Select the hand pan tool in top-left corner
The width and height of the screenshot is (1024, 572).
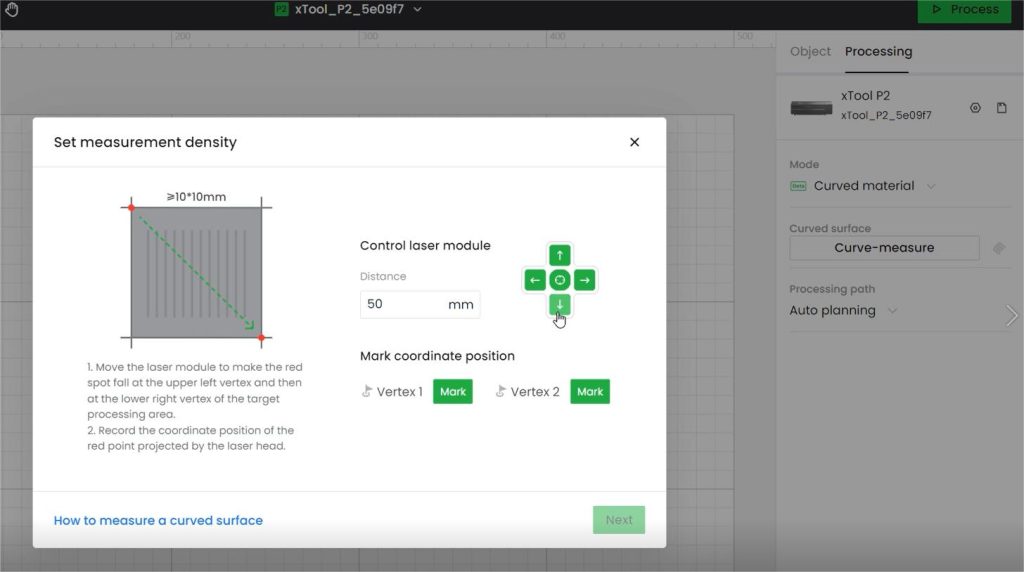point(11,9)
